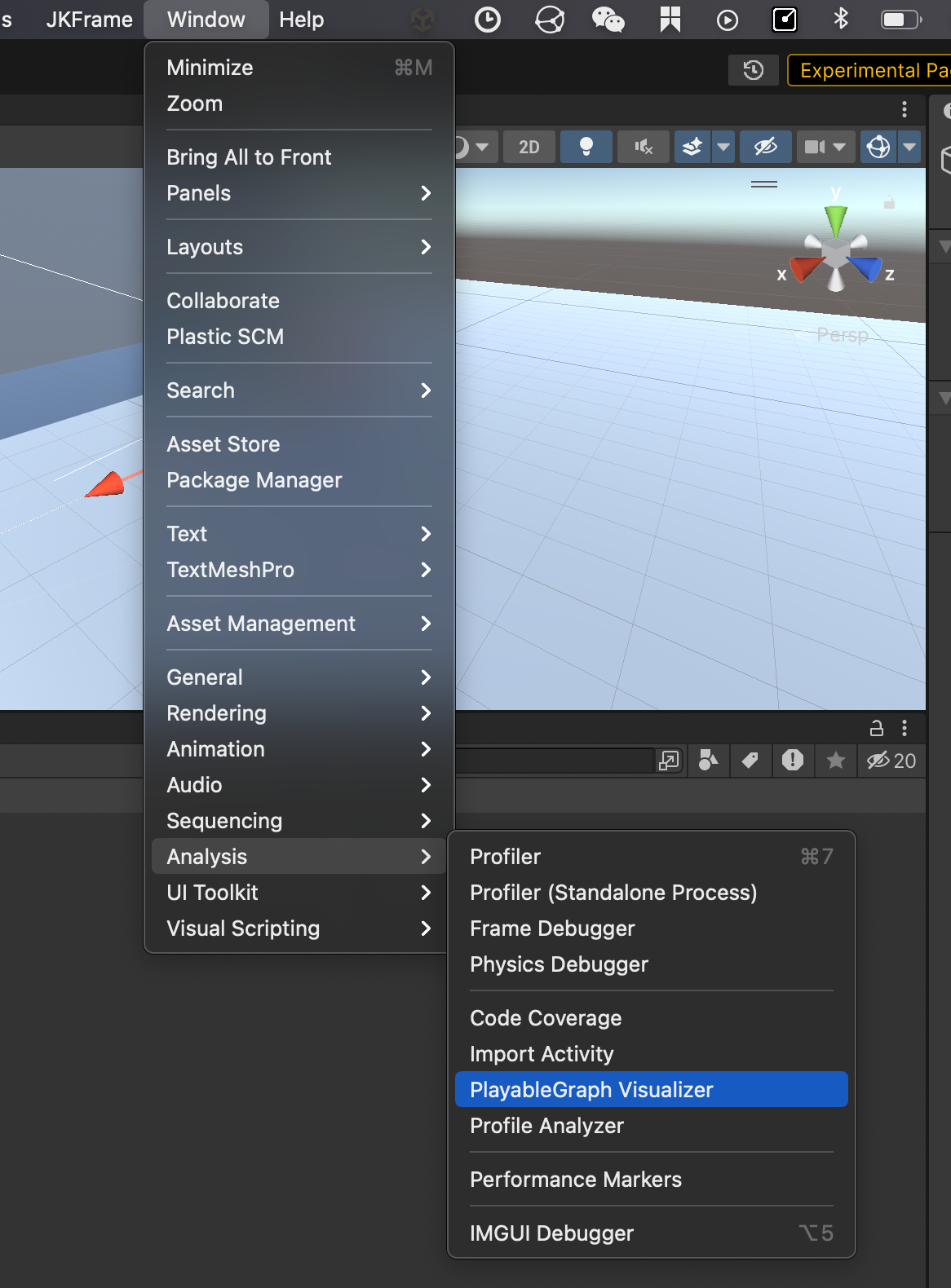Screen dimensions: 951x1288
Task: Open the Scene effects dropdown arrow
Action: point(723,147)
